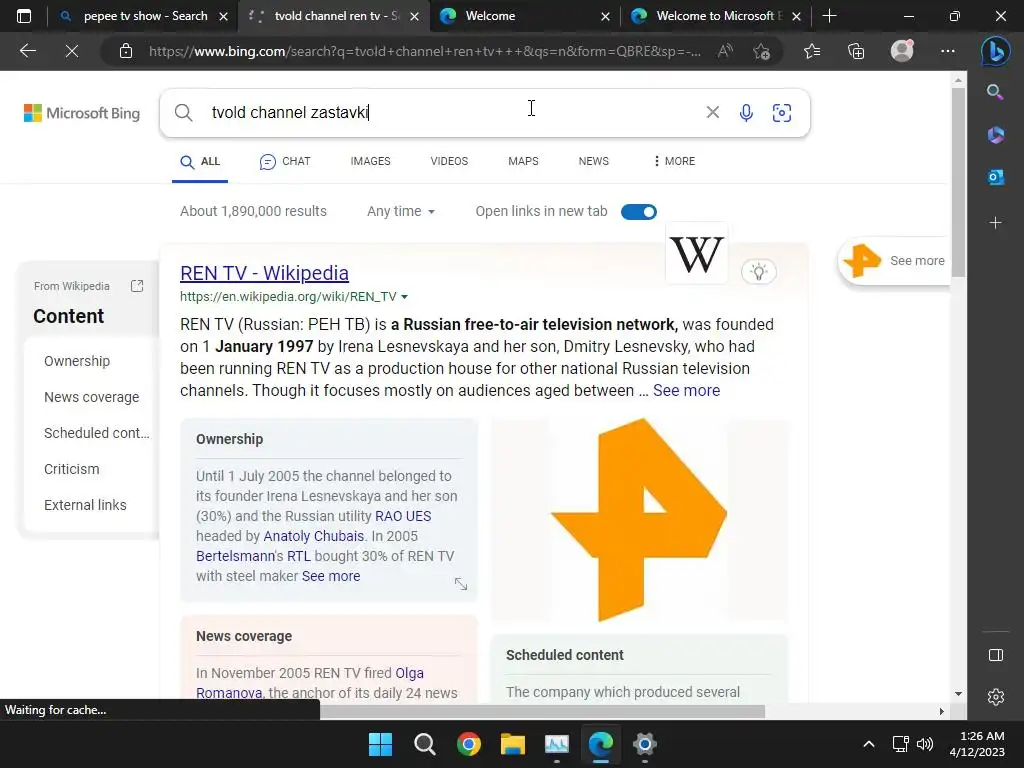
Task: Expand the Ownership card arrow icon
Action: (x=460, y=584)
